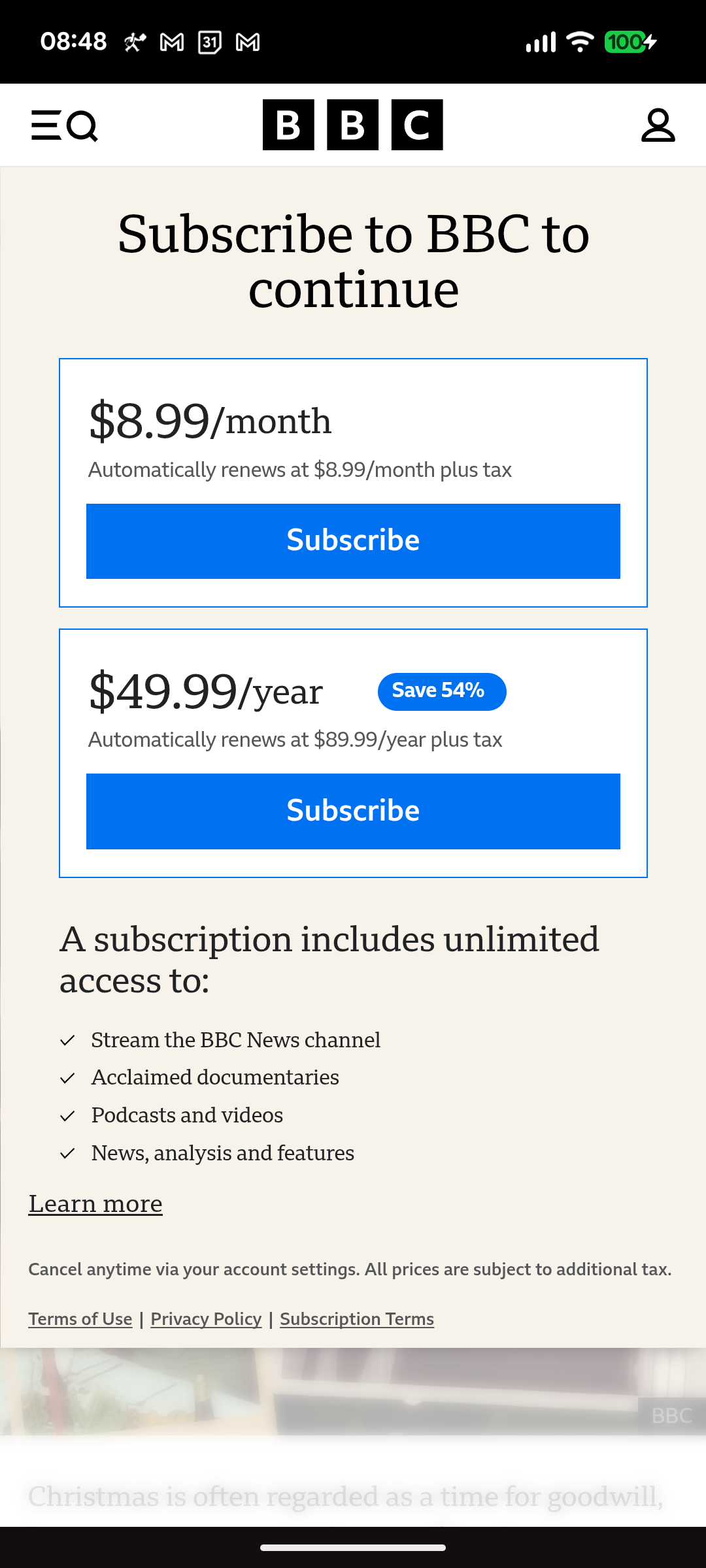View the Privacy Policy link
706x1568 pixels.
tap(206, 1319)
